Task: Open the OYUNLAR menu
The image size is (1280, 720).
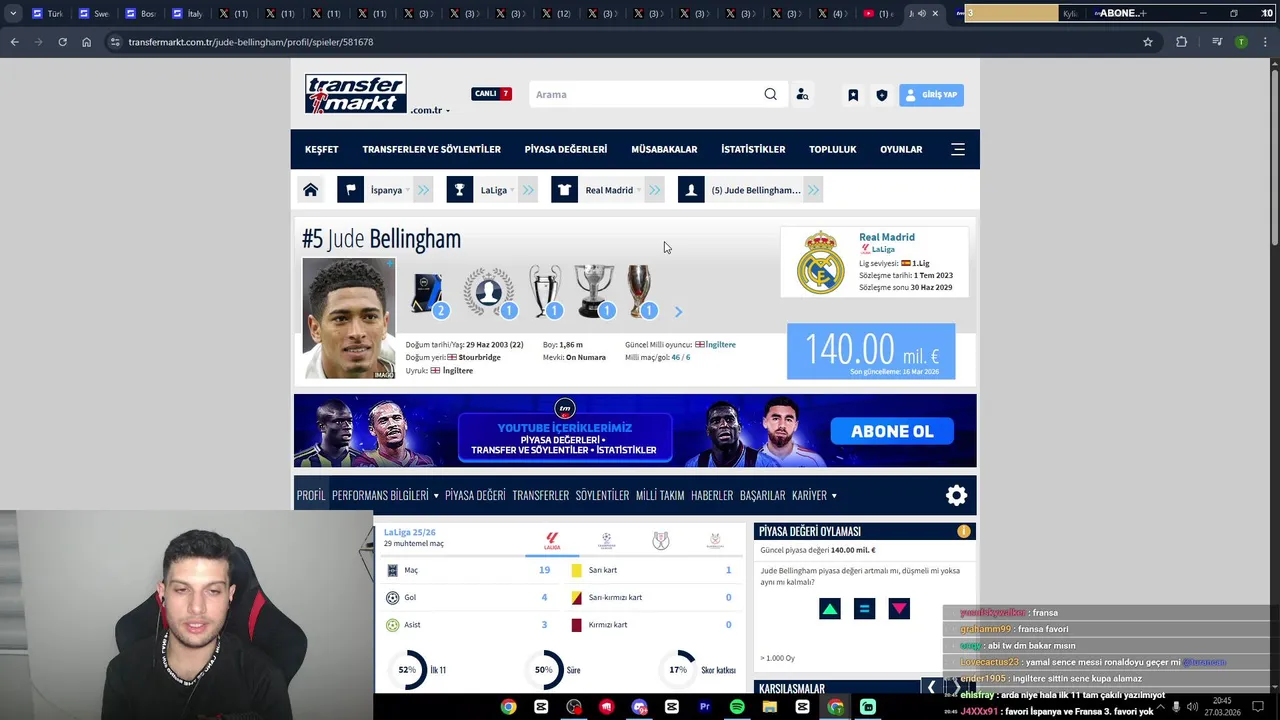Action: pos(901,149)
